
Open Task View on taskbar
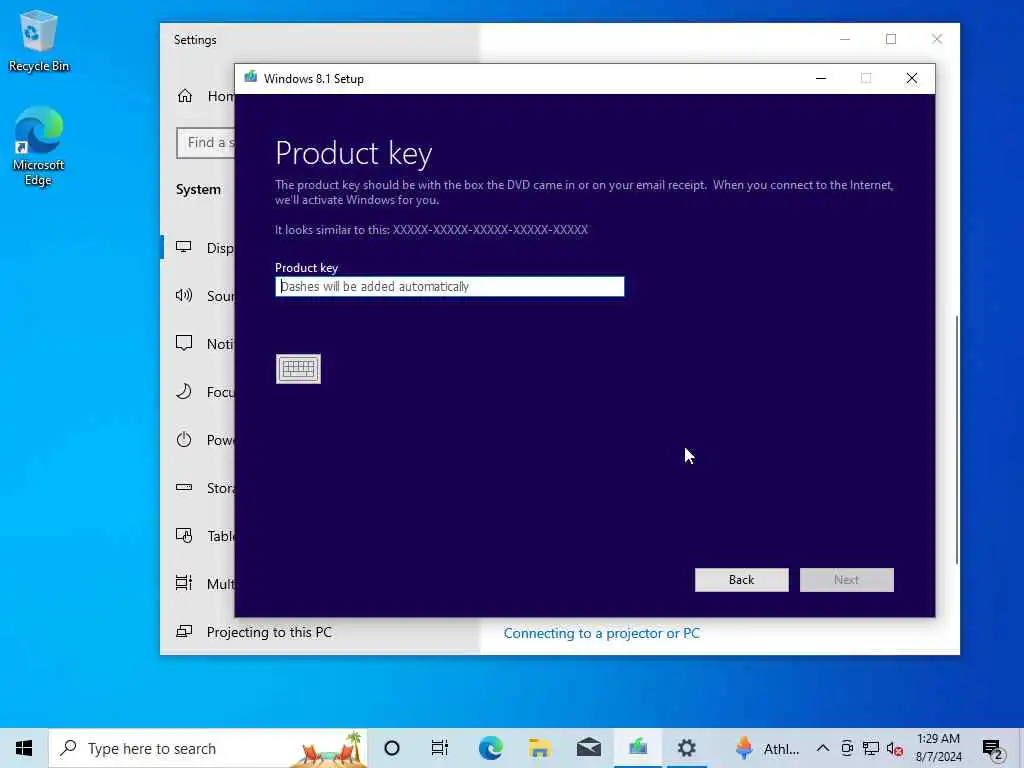tap(440, 748)
